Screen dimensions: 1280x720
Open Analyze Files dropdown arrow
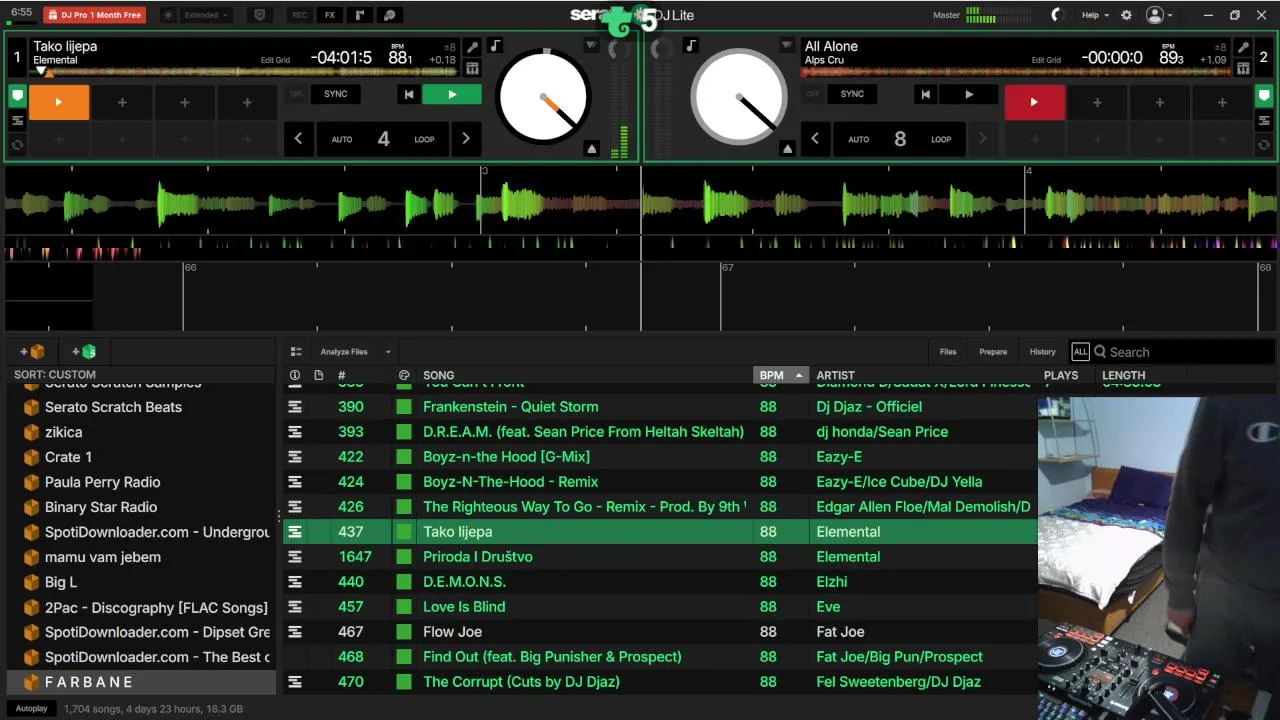pyautogui.click(x=388, y=352)
